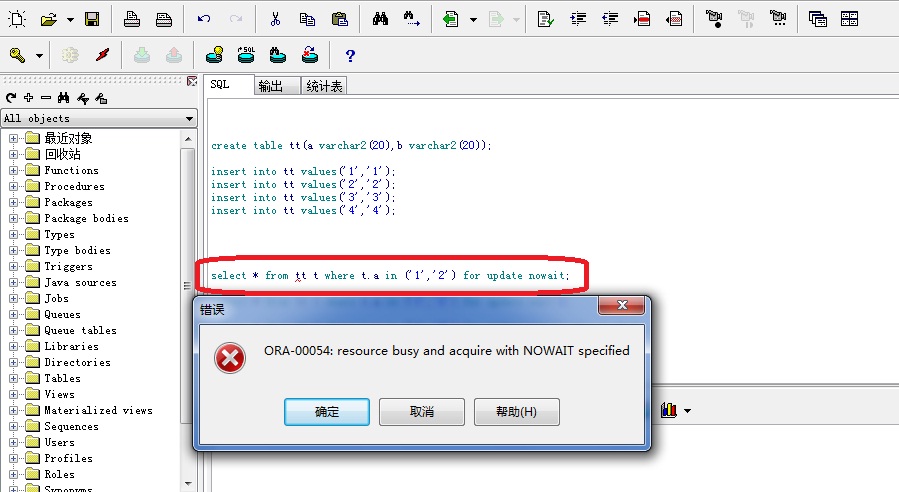Click the SQL database icon
The width and height of the screenshot is (899, 492).
point(246,56)
